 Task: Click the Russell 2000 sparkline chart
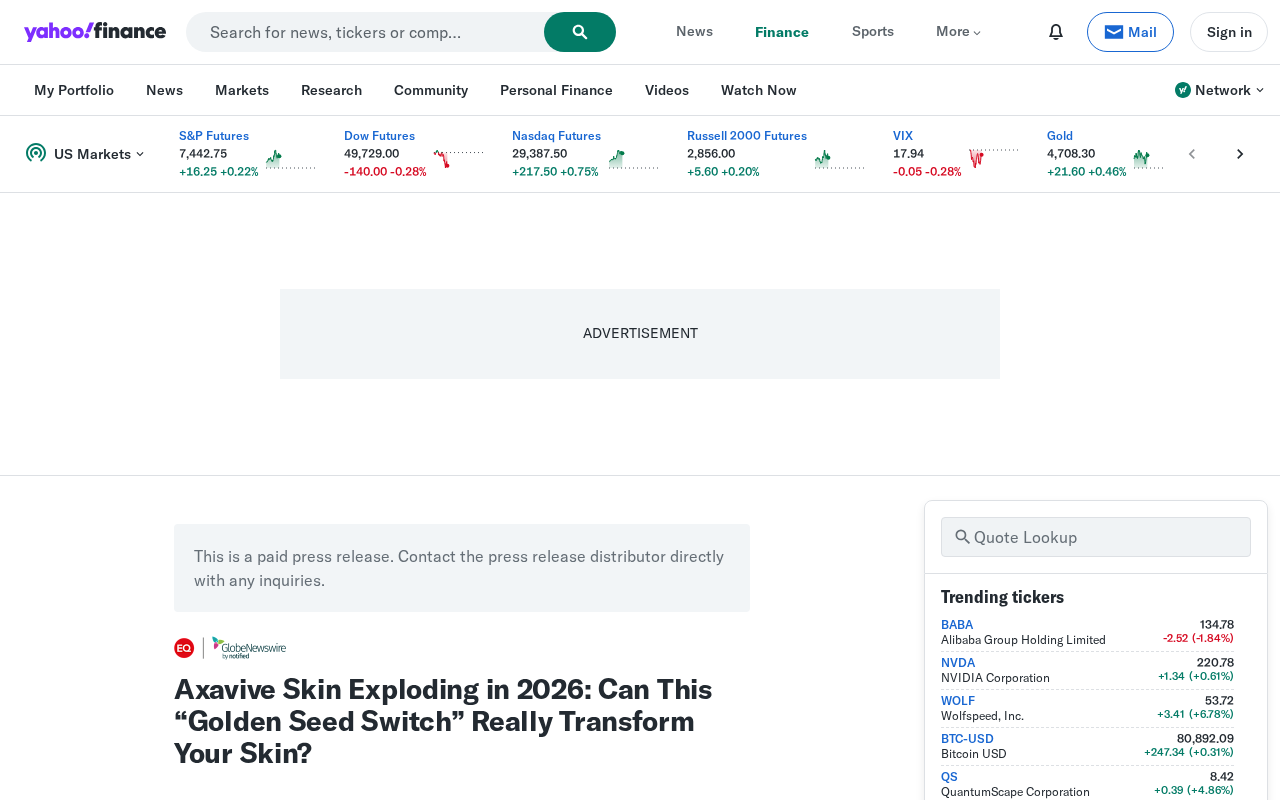coord(839,159)
